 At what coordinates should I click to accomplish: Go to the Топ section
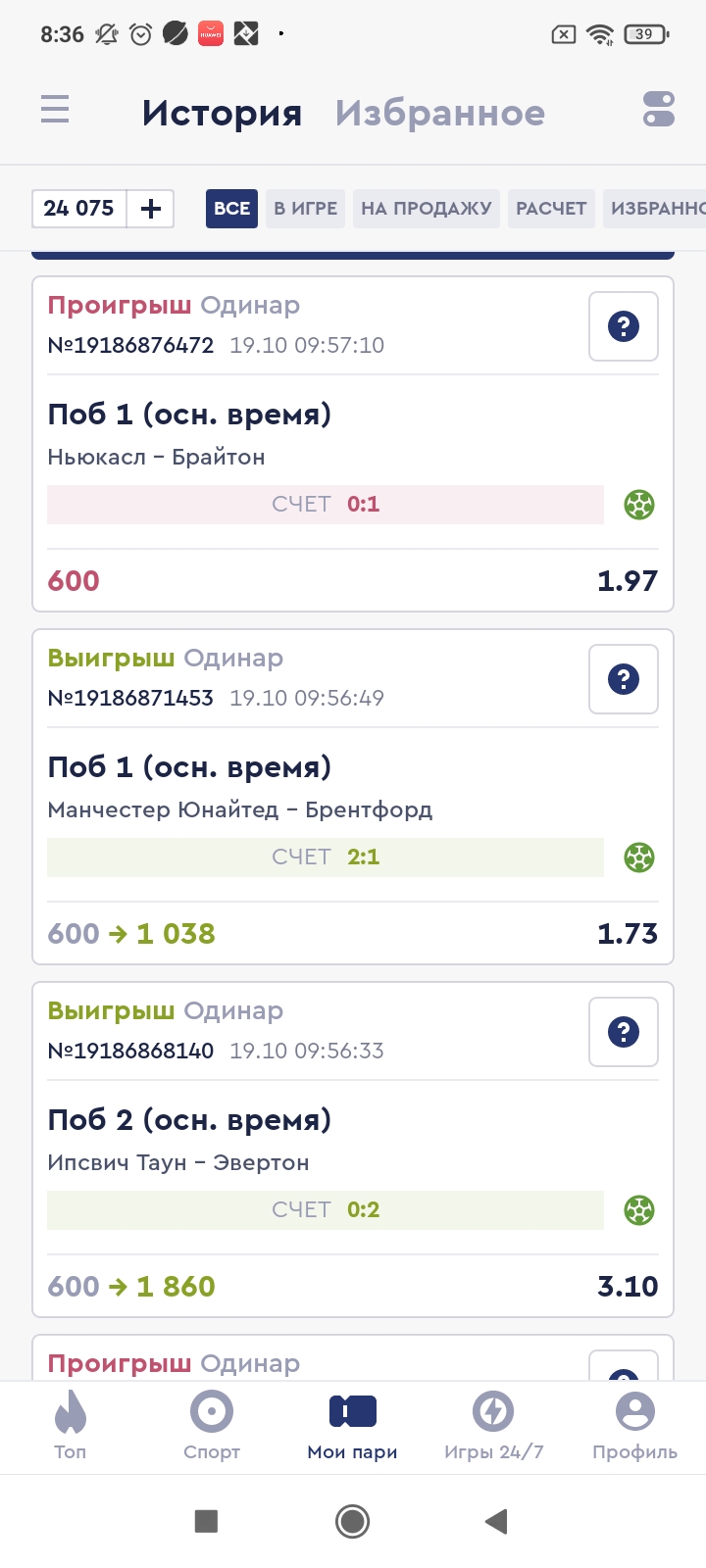pyautogui.click(x=70, y=1426)
